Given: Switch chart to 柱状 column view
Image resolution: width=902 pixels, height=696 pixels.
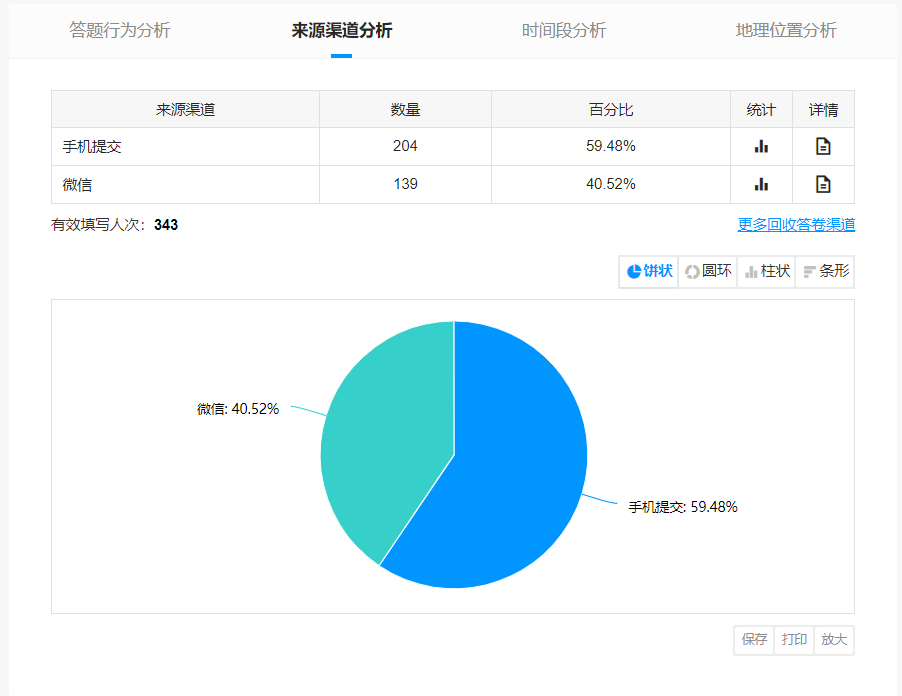Looking at the screenshot, I should coord(767,271).
